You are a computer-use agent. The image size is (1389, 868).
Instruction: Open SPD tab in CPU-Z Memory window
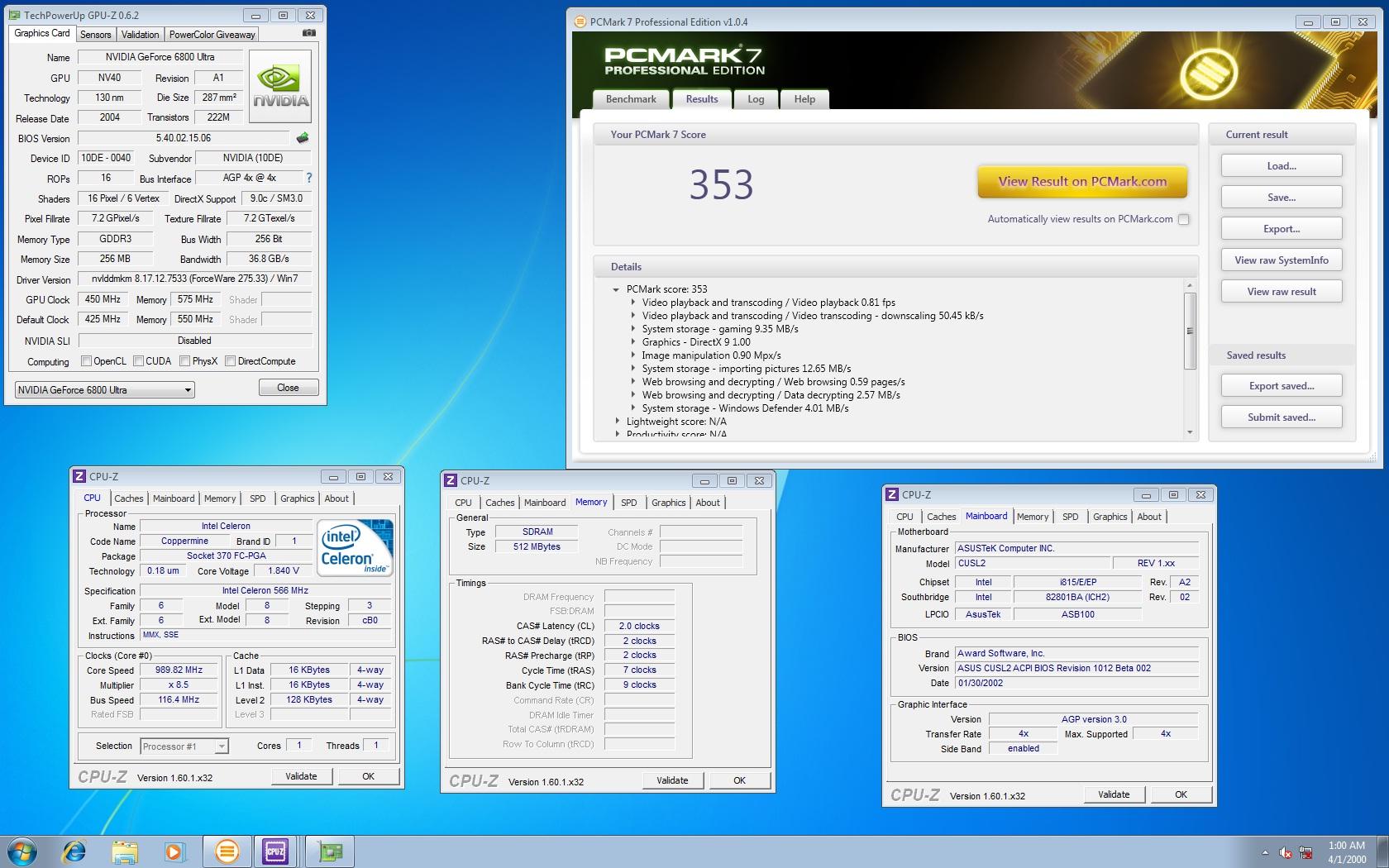628,503
